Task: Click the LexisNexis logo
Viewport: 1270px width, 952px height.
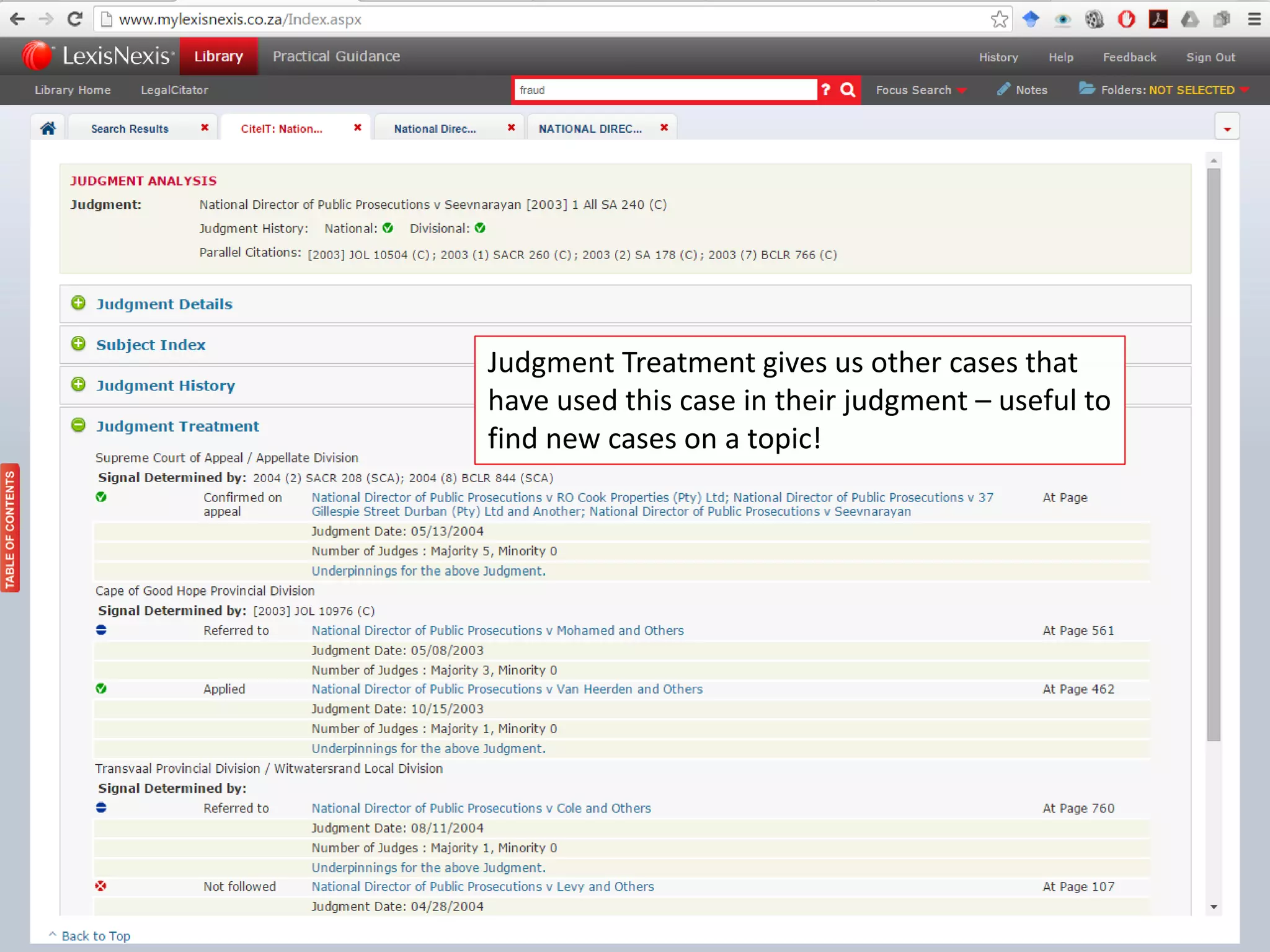Action: pos(98,56)
